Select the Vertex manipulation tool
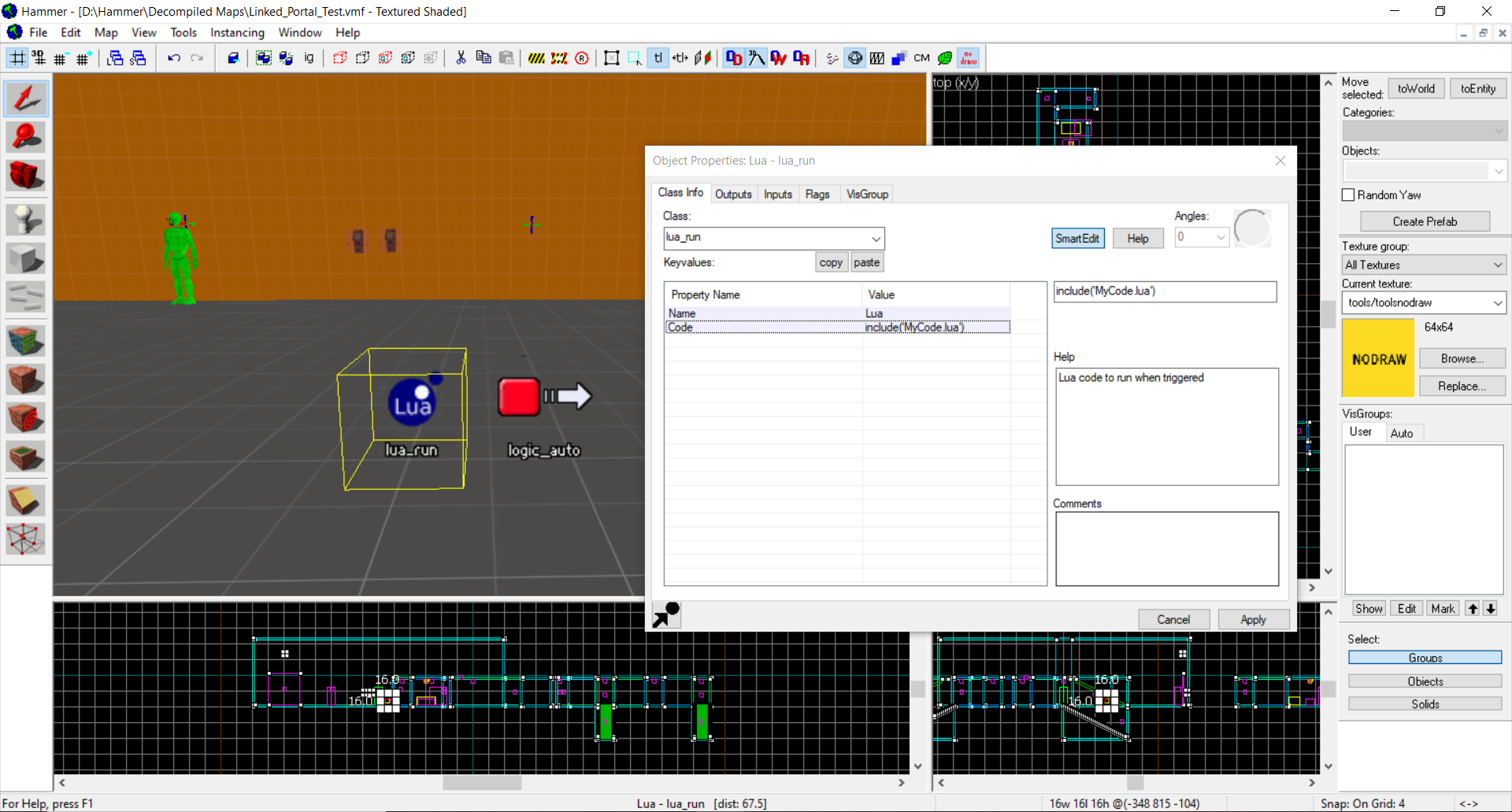The image size is (1512, 812). click(x=26, y=539)
